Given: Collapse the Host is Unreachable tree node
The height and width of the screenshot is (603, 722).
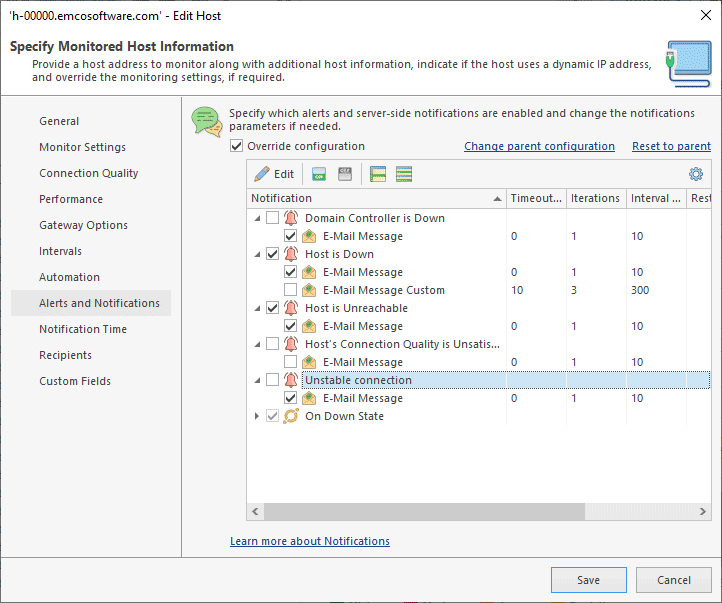Looking at the screenshot, I should point(257,308).
